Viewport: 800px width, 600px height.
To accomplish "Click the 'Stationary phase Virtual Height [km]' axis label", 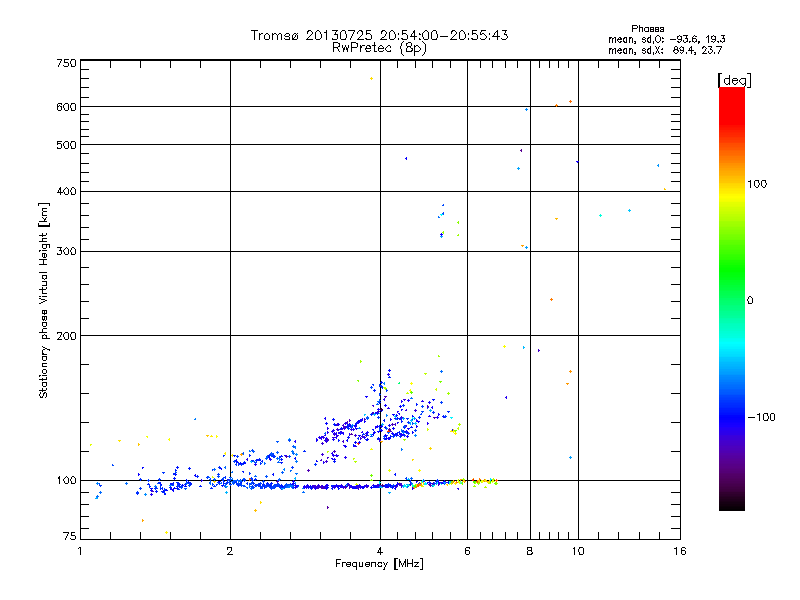I will pyautogui.click(x=43, y=300).
